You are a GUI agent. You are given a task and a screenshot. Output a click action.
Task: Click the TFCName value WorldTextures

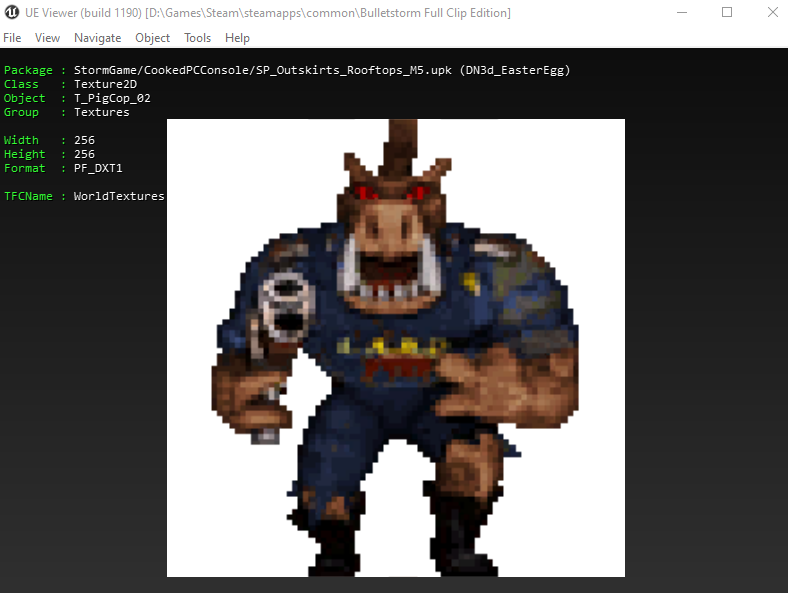coord(119,196)
